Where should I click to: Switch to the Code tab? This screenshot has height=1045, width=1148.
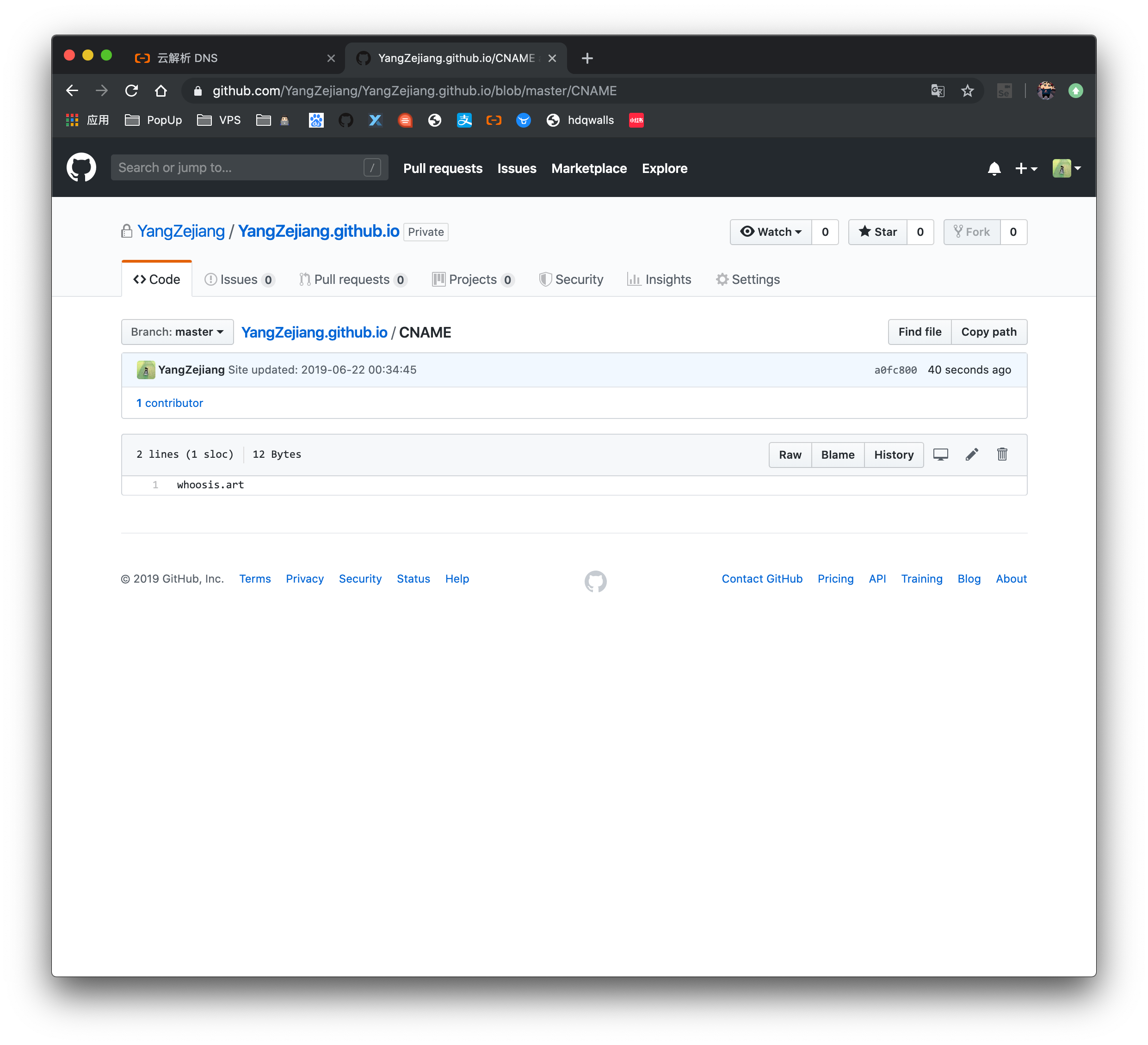(157, 279)
